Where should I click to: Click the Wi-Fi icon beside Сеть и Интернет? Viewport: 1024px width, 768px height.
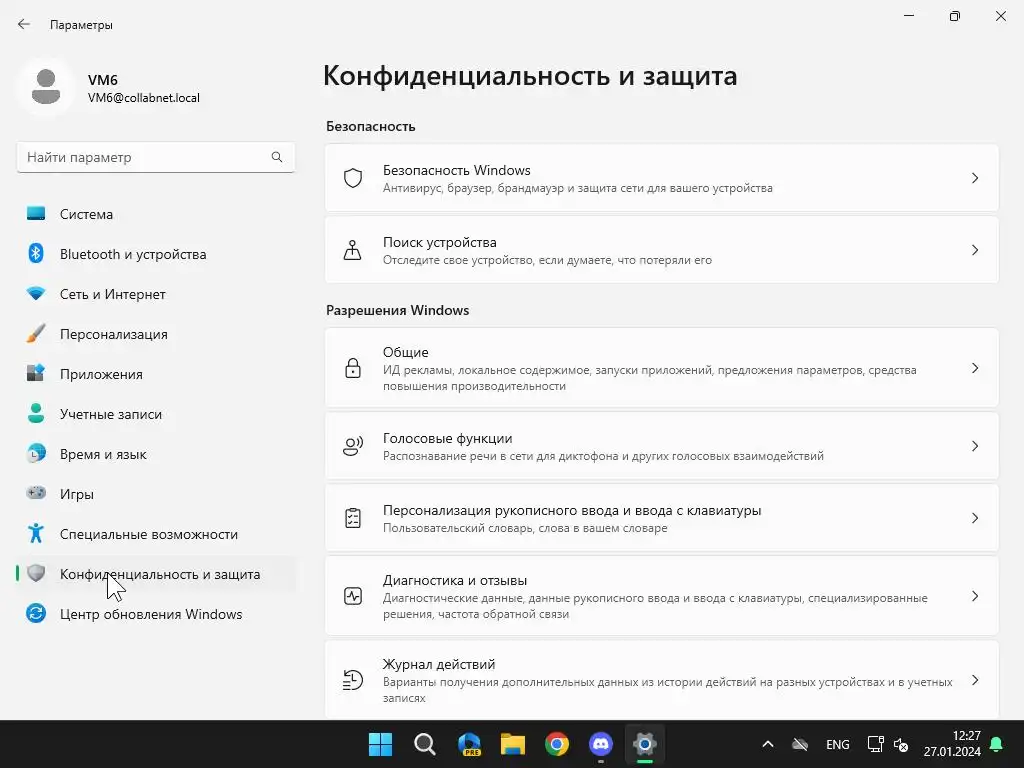36,293
